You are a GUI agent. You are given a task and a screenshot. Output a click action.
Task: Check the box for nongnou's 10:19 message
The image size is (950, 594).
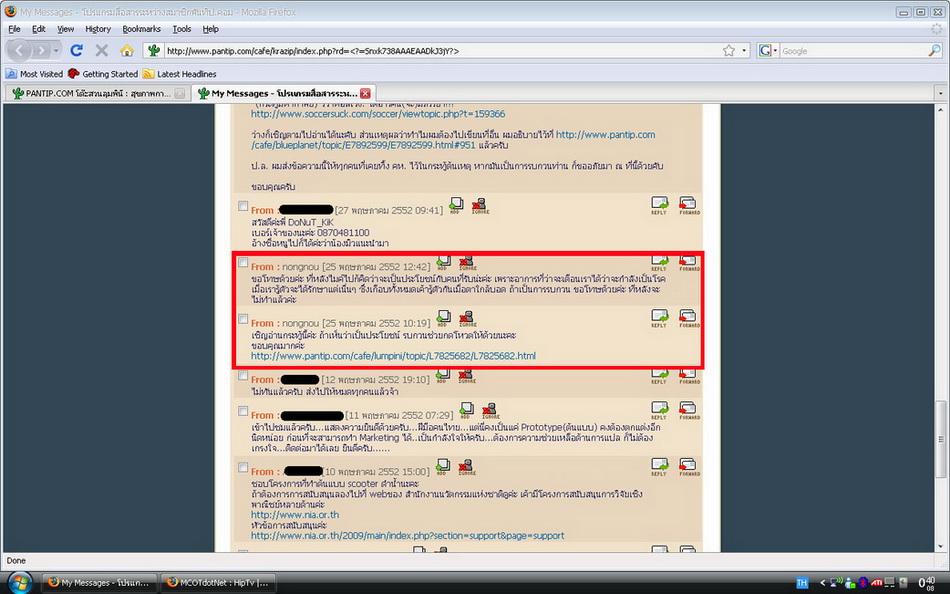tap(243, 319)
